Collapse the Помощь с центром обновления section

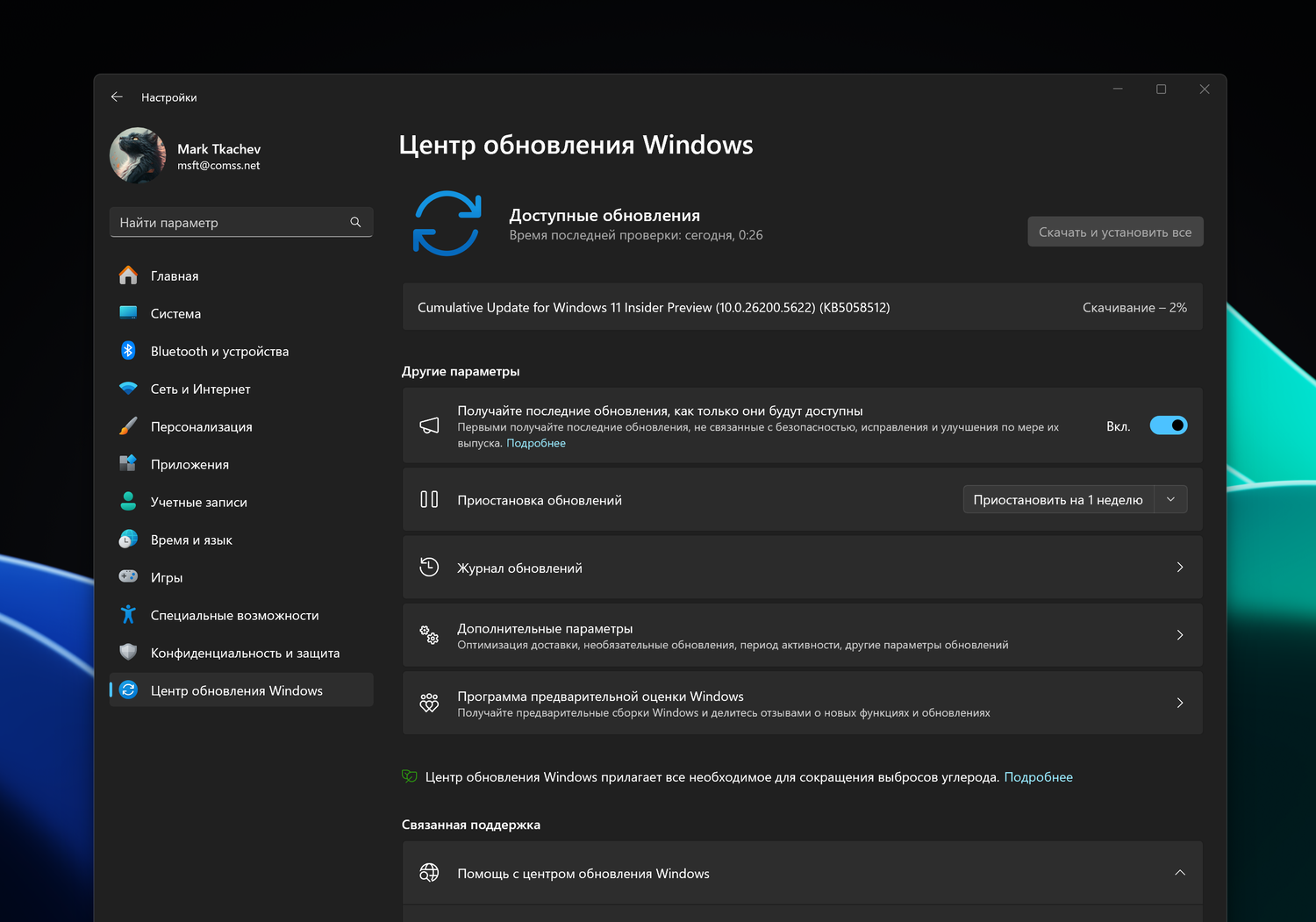(x=1180, y=873)
